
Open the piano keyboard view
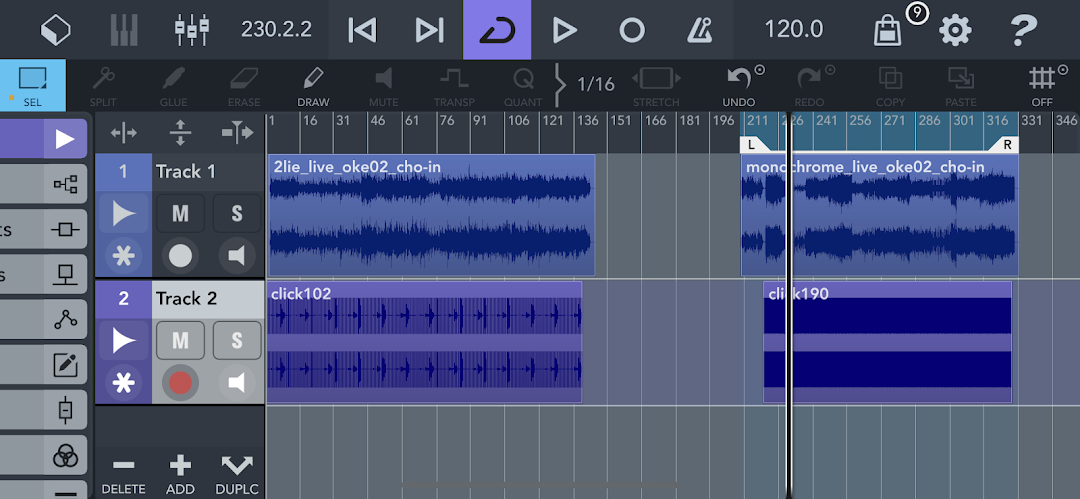(x=124, y=30)
